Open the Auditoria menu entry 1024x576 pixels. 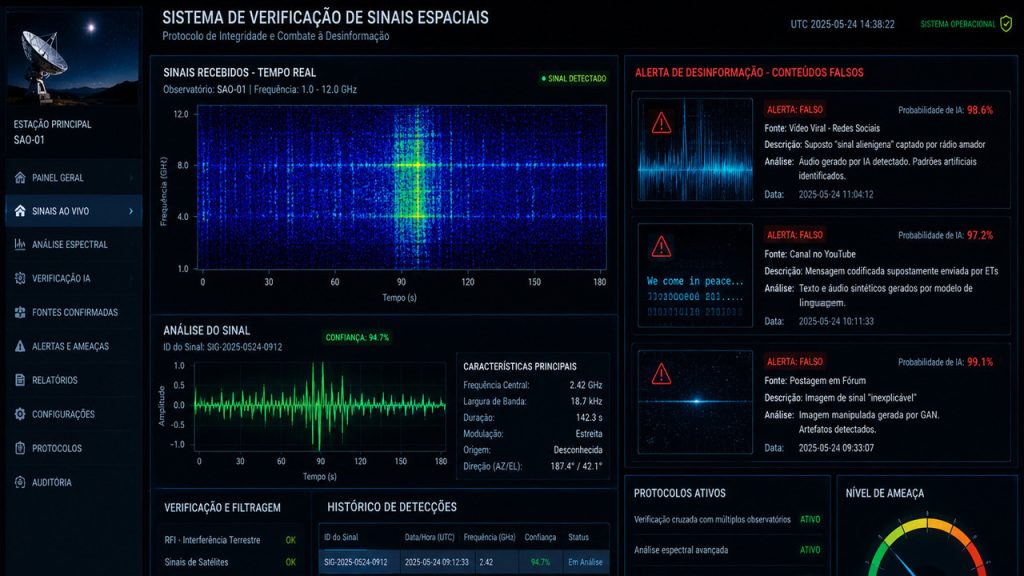click(x=74, y=482)
